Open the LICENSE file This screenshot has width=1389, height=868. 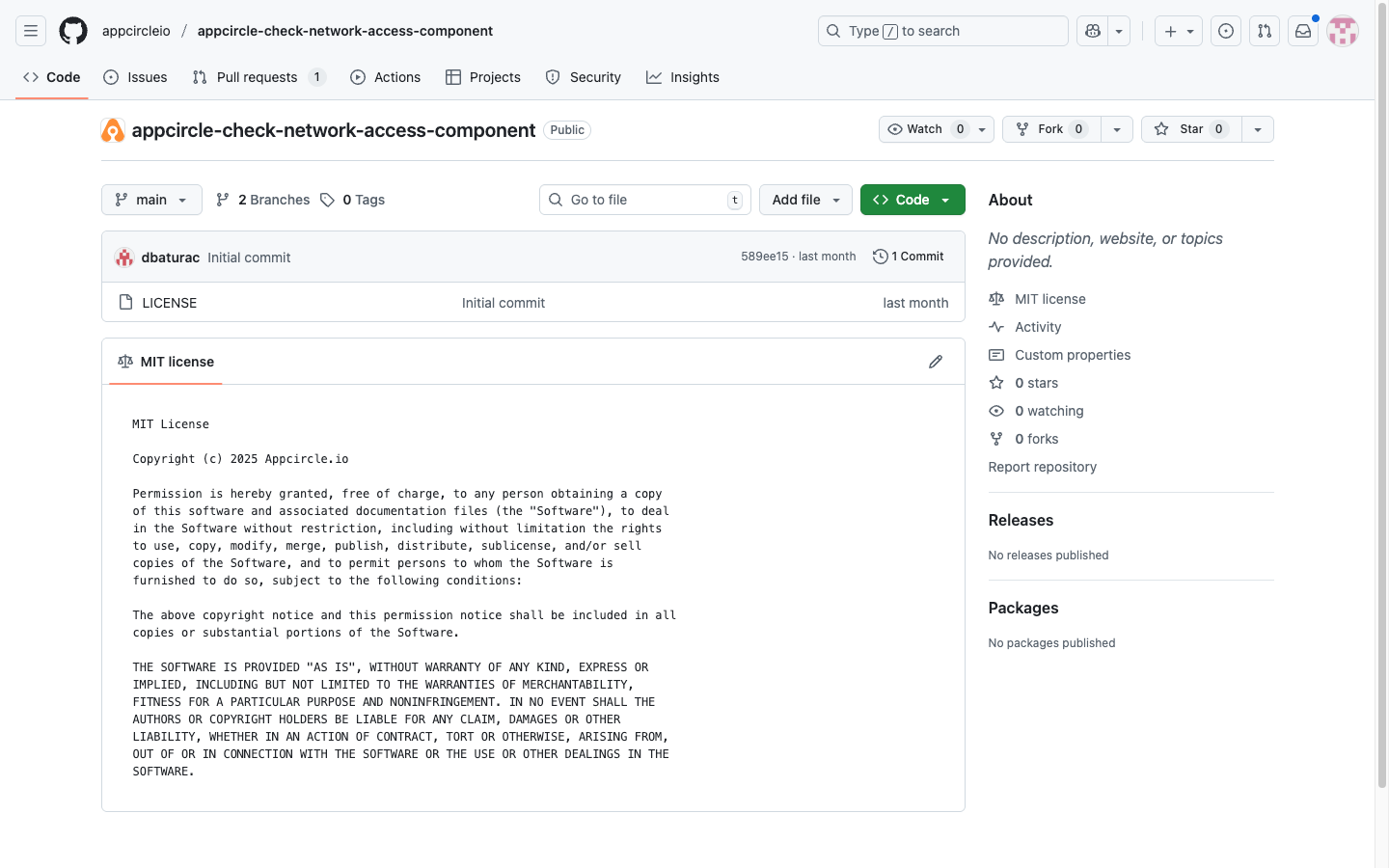[x=170, y=303]
